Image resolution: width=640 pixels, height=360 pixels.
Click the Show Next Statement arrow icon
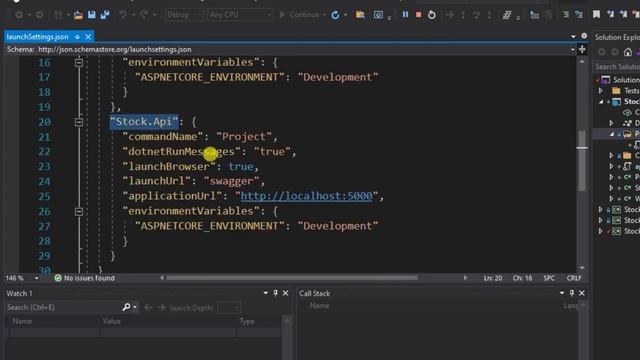pyautogui.click(x=449, y=15)
